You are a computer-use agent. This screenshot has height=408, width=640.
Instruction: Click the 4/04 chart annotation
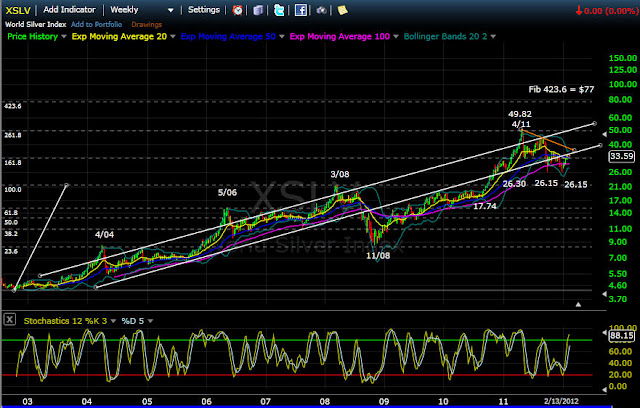coord(104,234)
